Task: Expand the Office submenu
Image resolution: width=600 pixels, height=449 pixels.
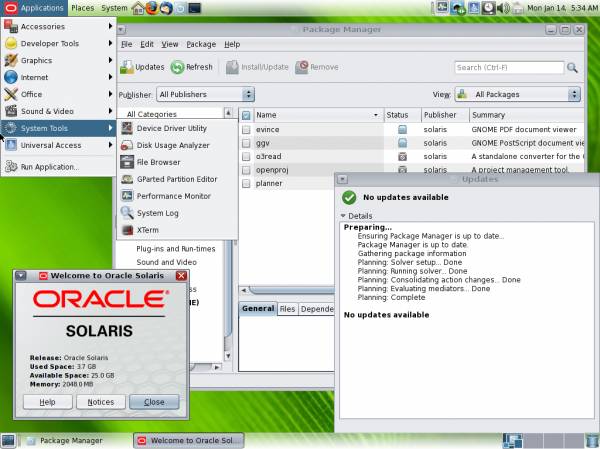Action: point(58,94)
